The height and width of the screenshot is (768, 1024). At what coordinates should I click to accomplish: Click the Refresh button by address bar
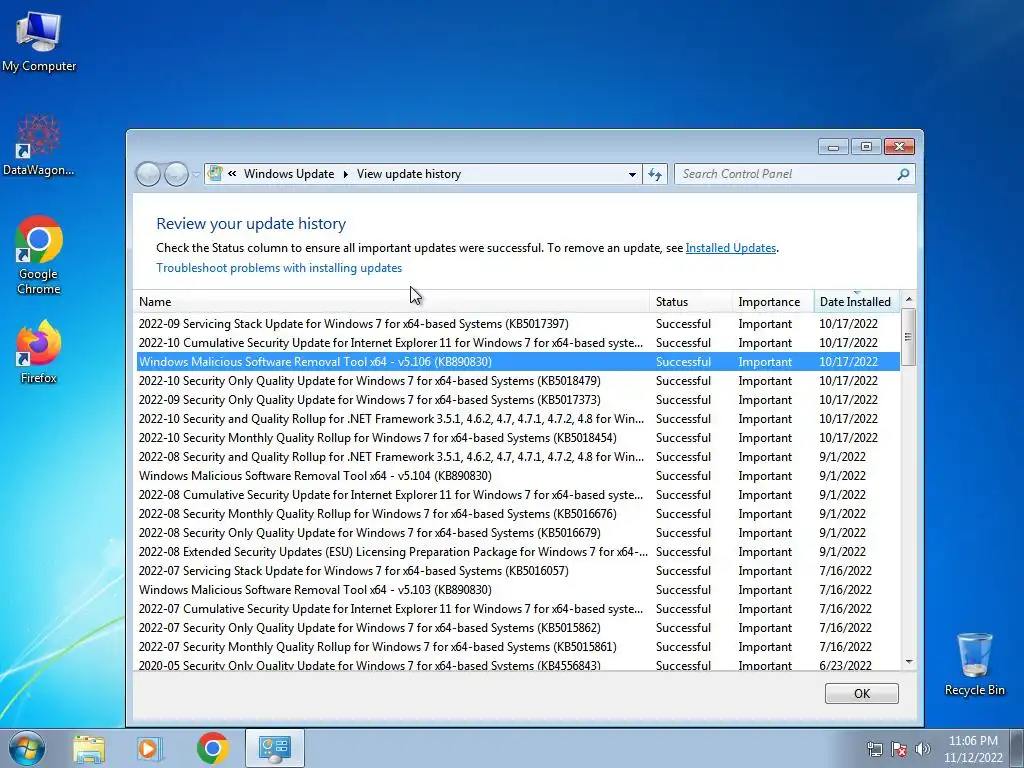tap(655, 174)
